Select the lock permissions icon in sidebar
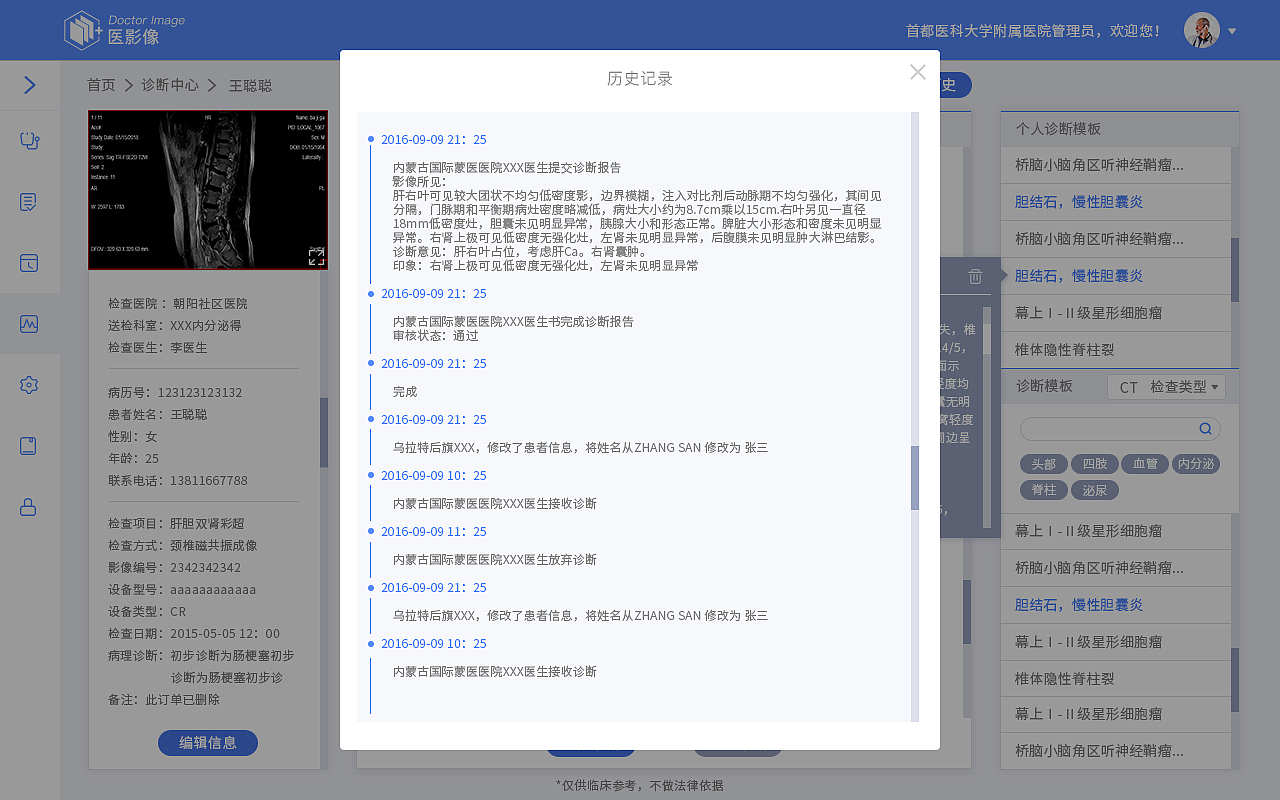 coord(30,508)
